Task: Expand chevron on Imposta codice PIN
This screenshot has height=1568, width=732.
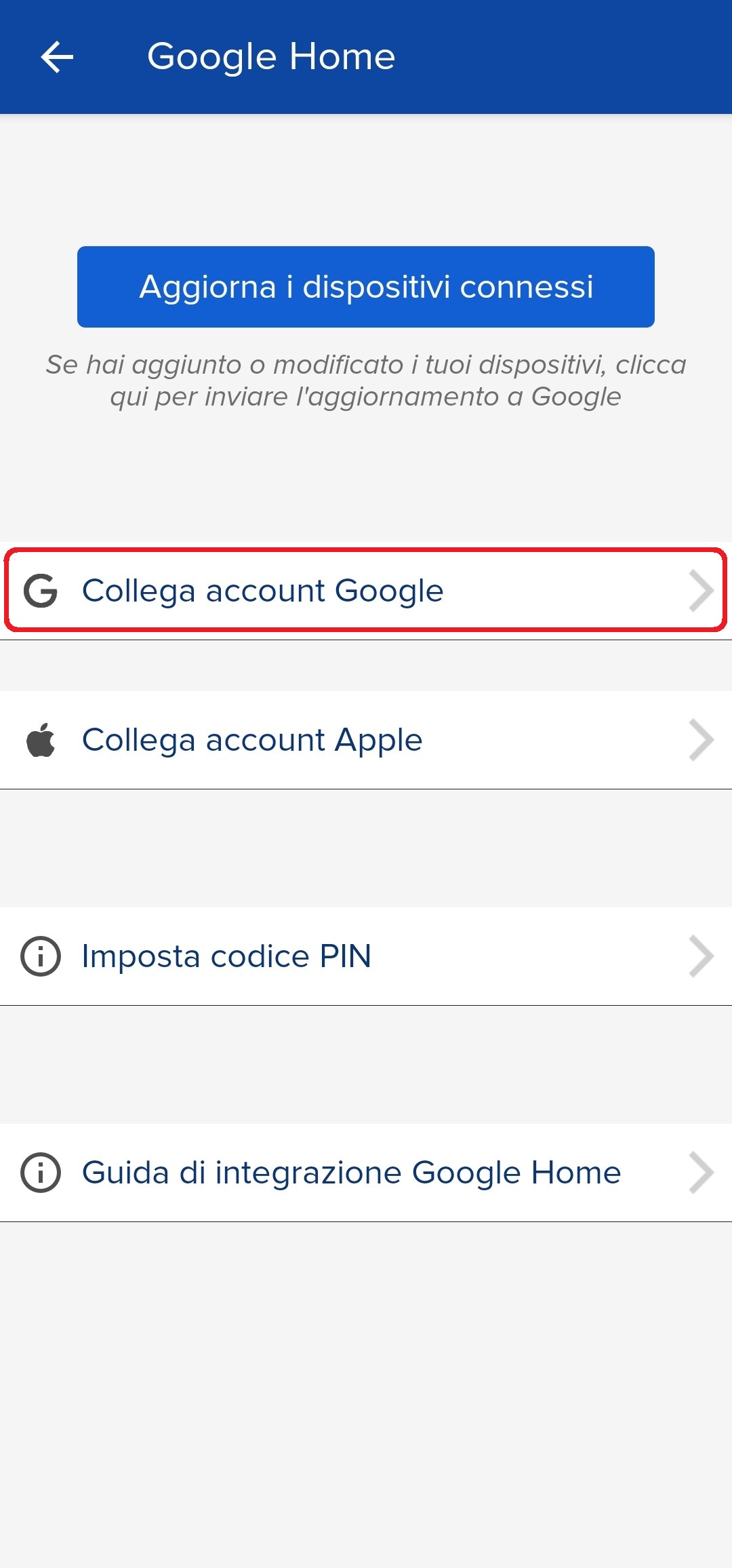Action: tap(701, 956)
